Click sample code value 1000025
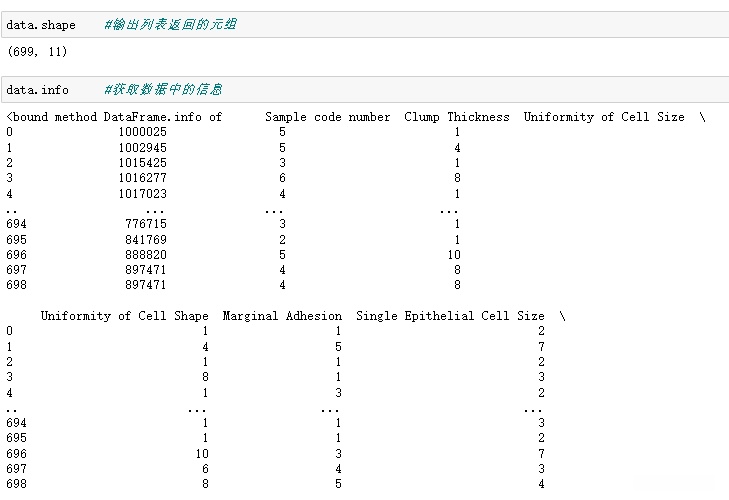This screenshot has height=500, width=729. [142, 132]
